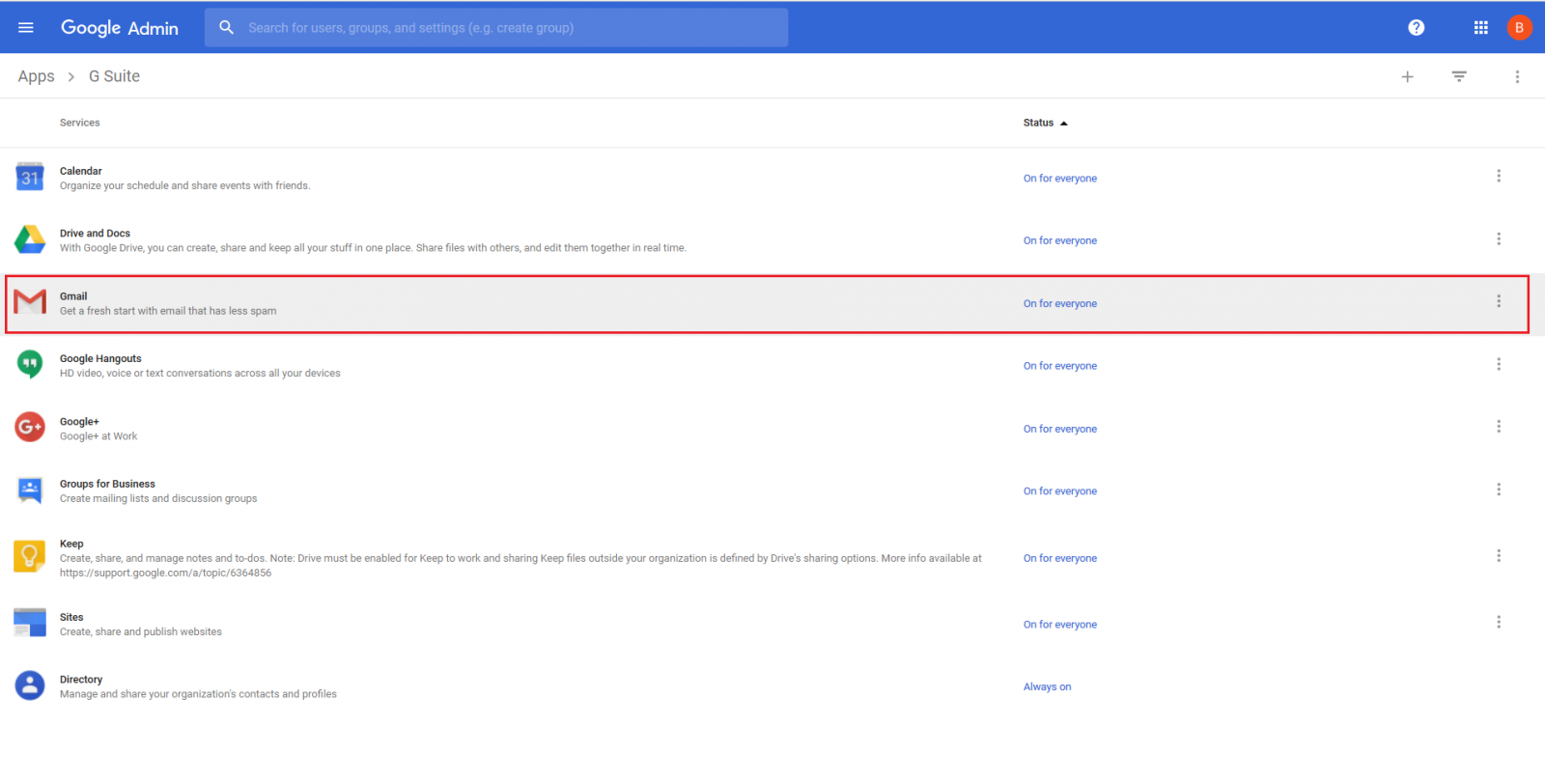The height and width of the screenshot is (784, 1545).
Task: Open the Drive and Docs service name
Action: point(95,234)
